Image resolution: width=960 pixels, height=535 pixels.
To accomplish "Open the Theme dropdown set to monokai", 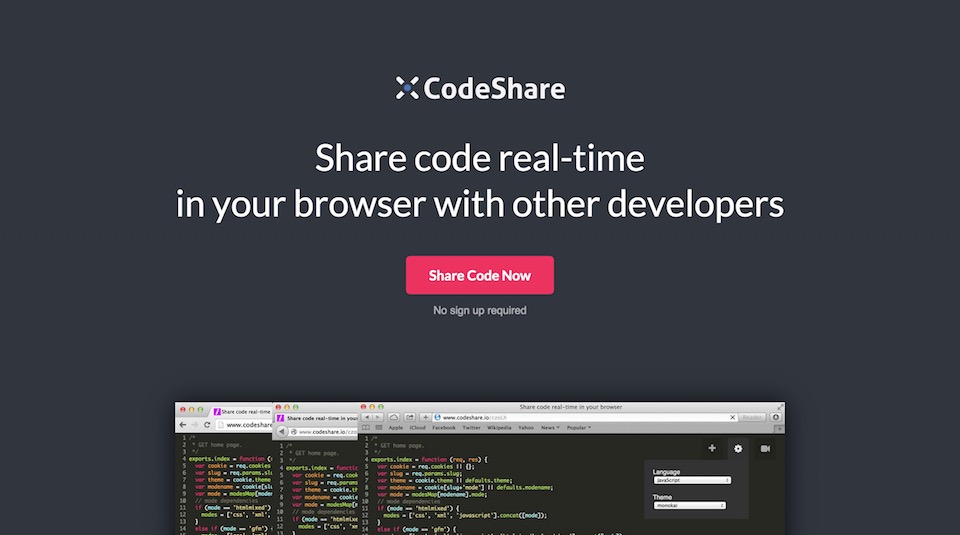I will click(x=689, y=506).
